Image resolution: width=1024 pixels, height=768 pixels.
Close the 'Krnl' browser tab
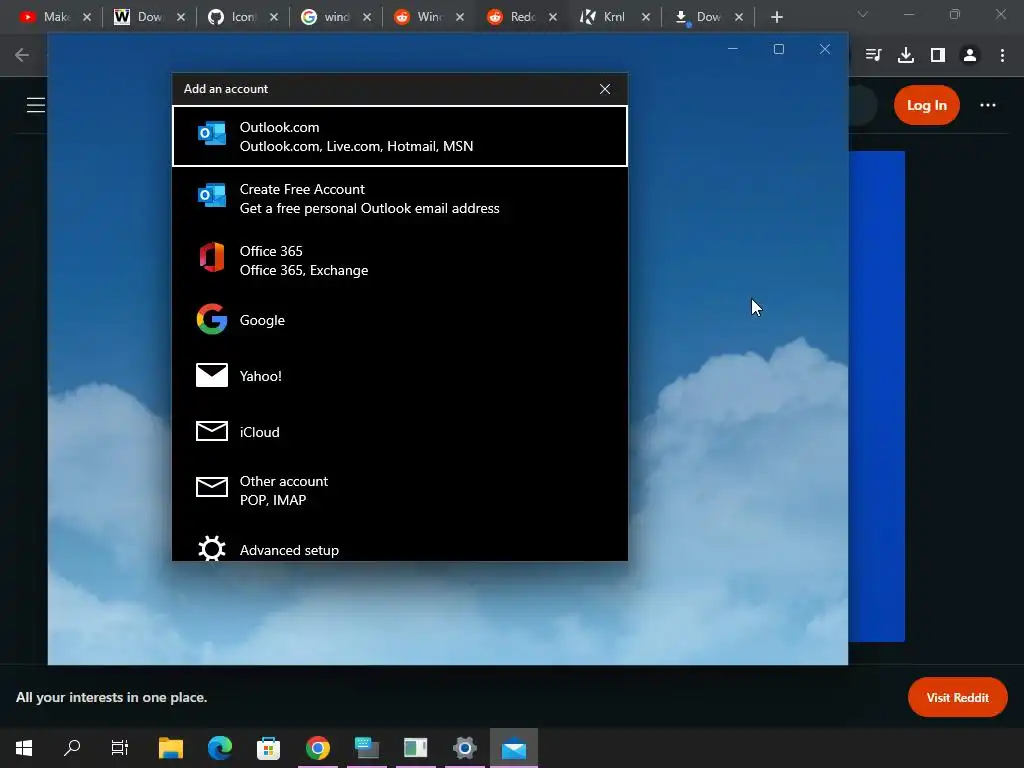pyautogui.click(x=646, y=17)
